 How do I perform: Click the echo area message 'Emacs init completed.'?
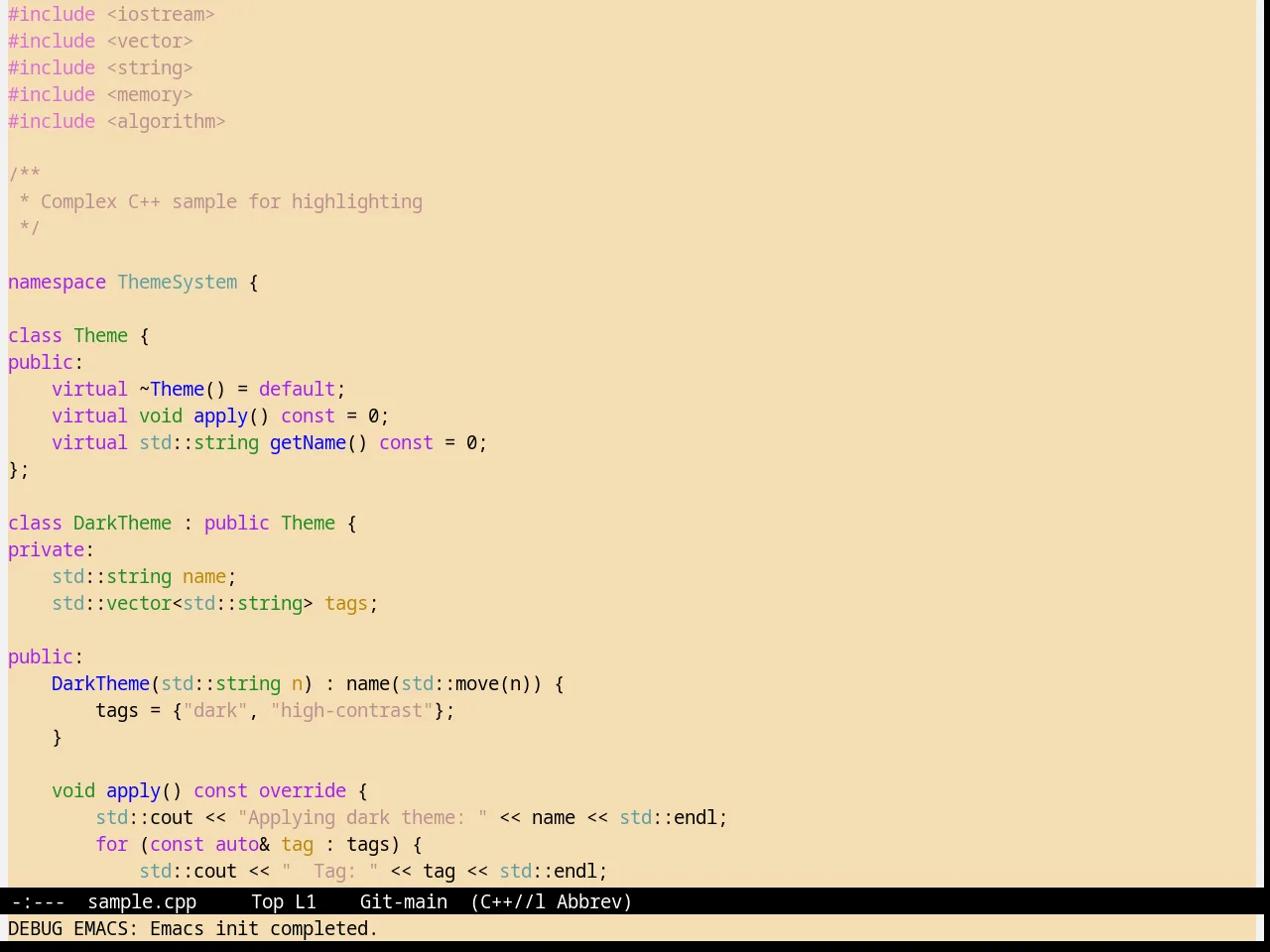click(264, 928)
